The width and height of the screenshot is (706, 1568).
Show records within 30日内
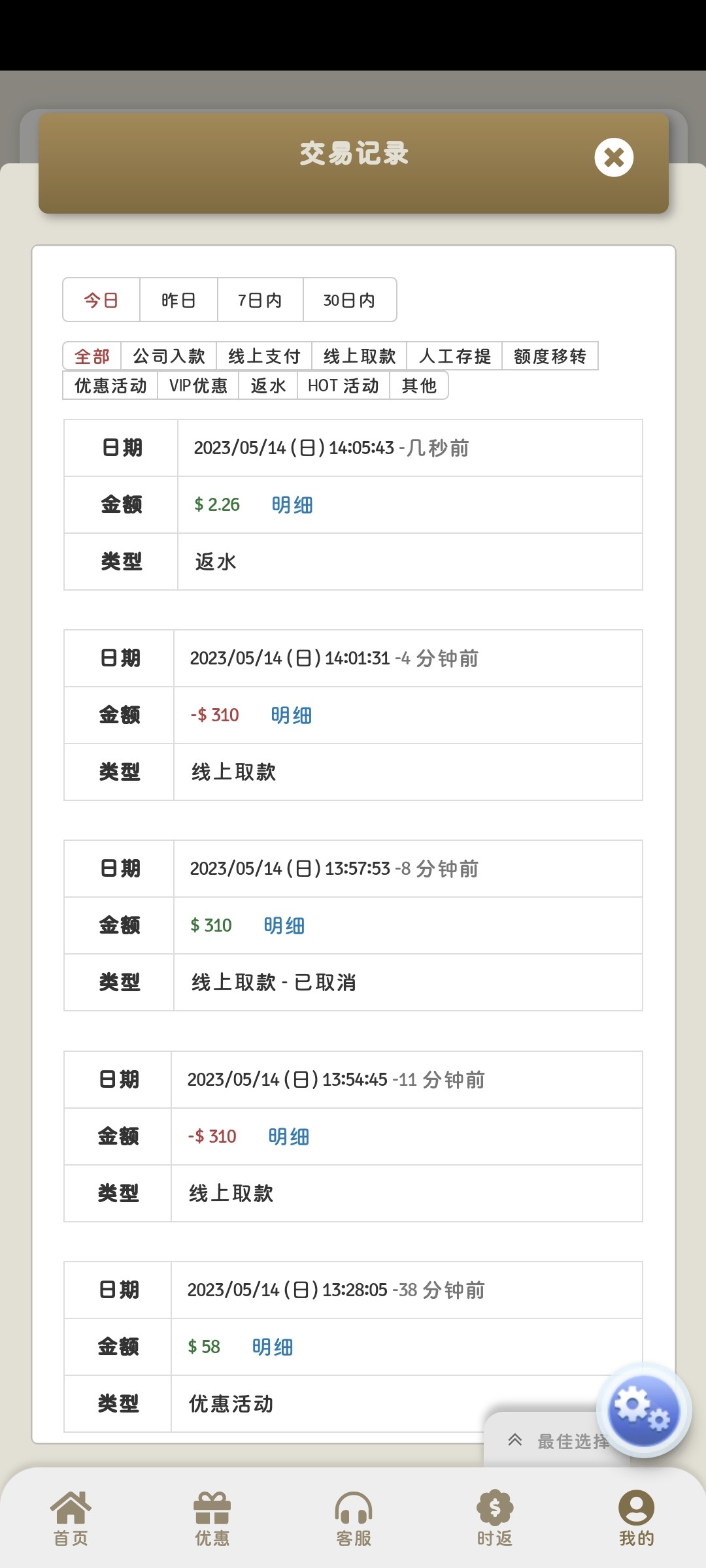pos(350,300)
